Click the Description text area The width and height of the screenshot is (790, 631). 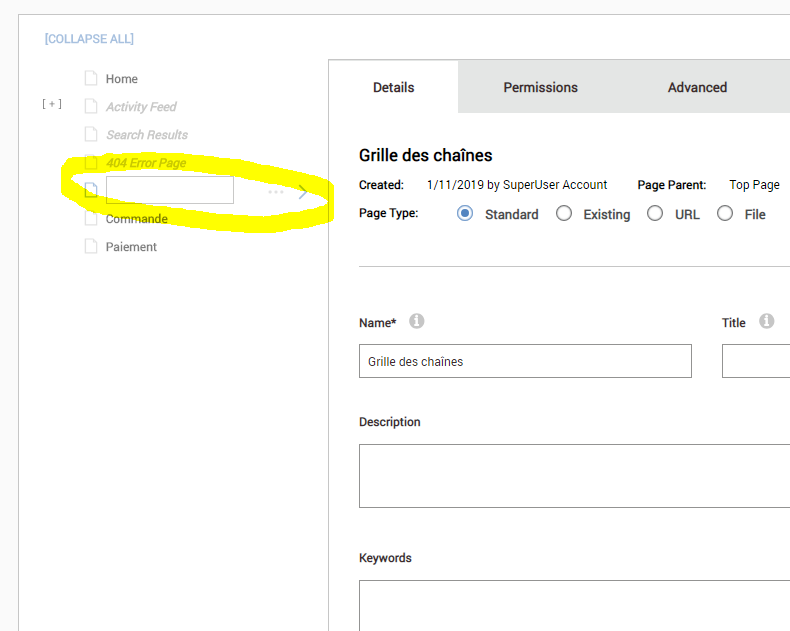click(x=574, y=476)
